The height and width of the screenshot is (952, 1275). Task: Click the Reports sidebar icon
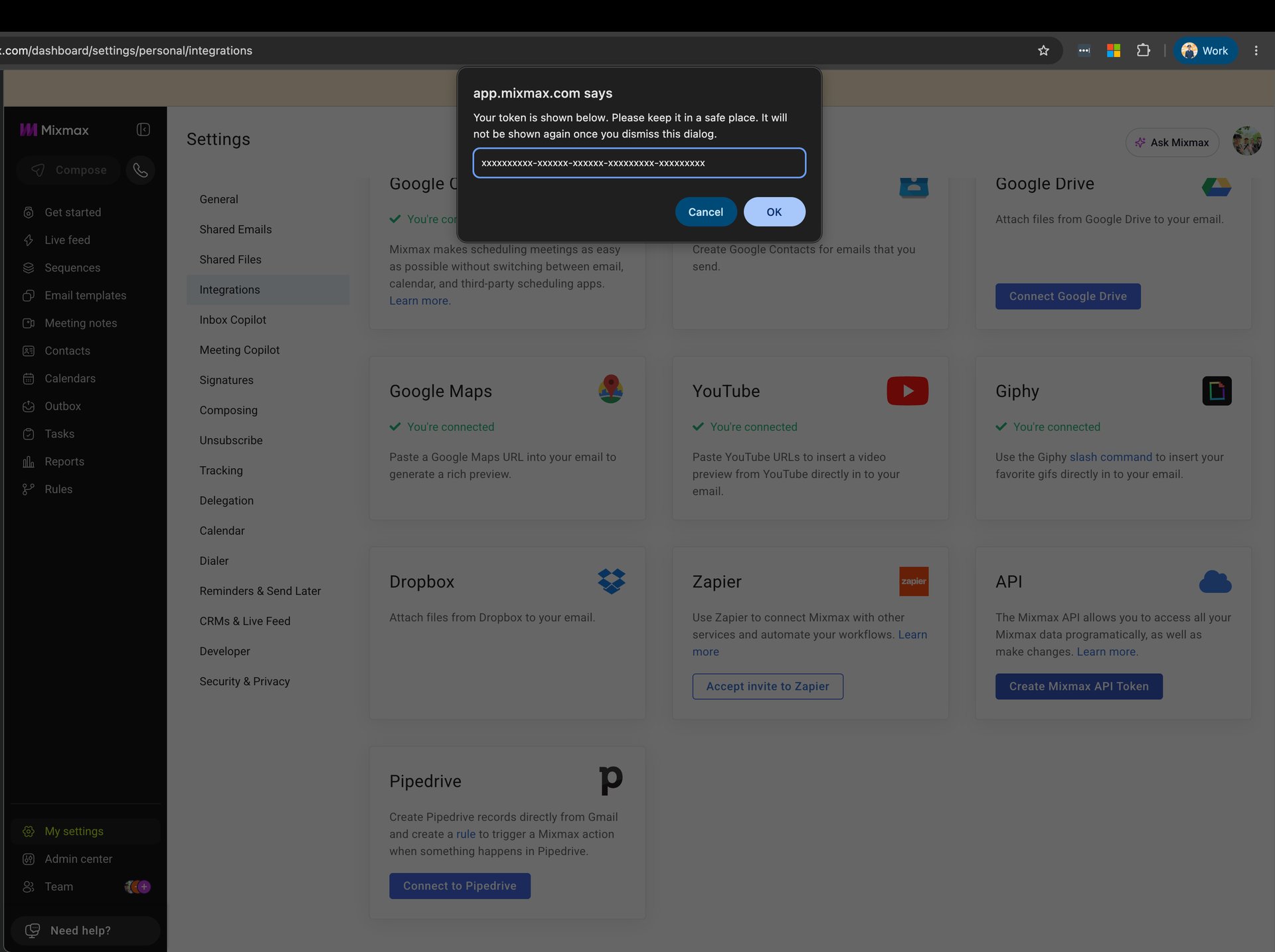[x=29, y=461]
